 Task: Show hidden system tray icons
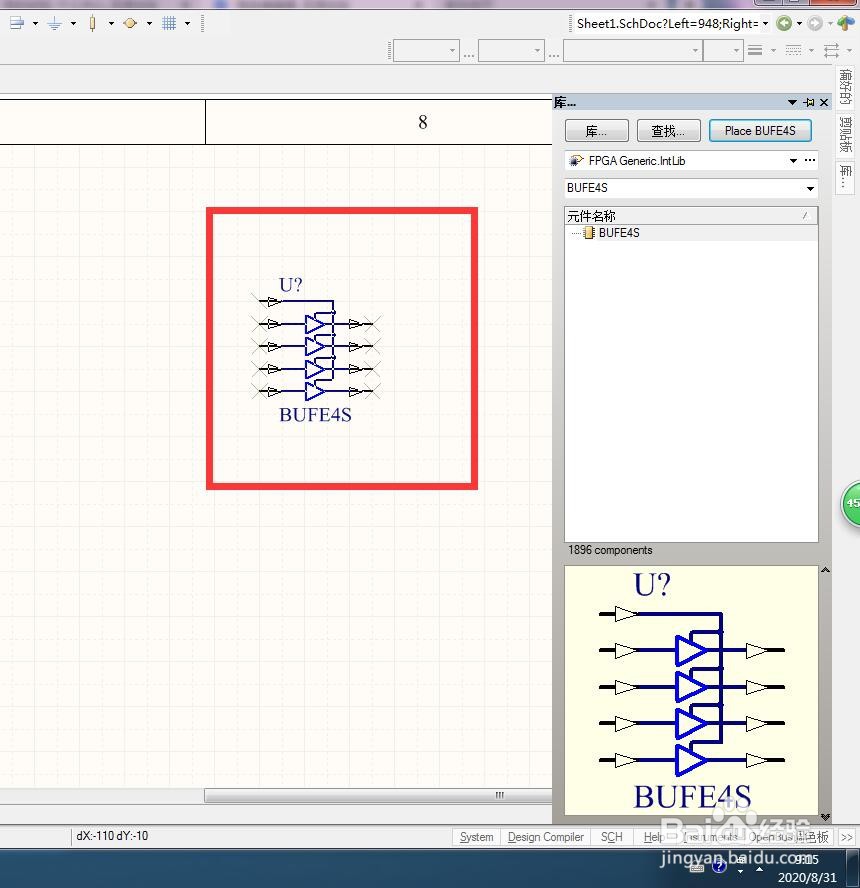pos(759,869)
